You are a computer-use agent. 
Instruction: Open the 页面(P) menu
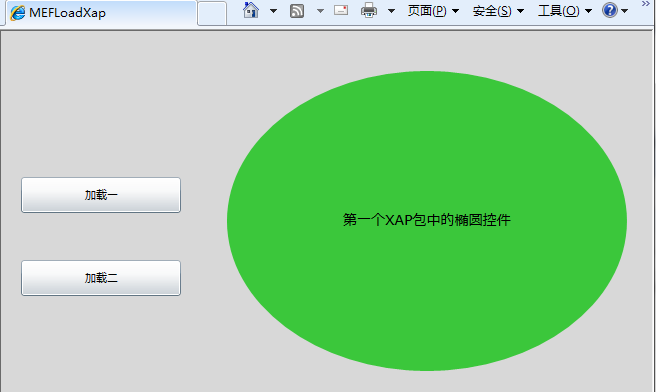(x=433, y=11)
